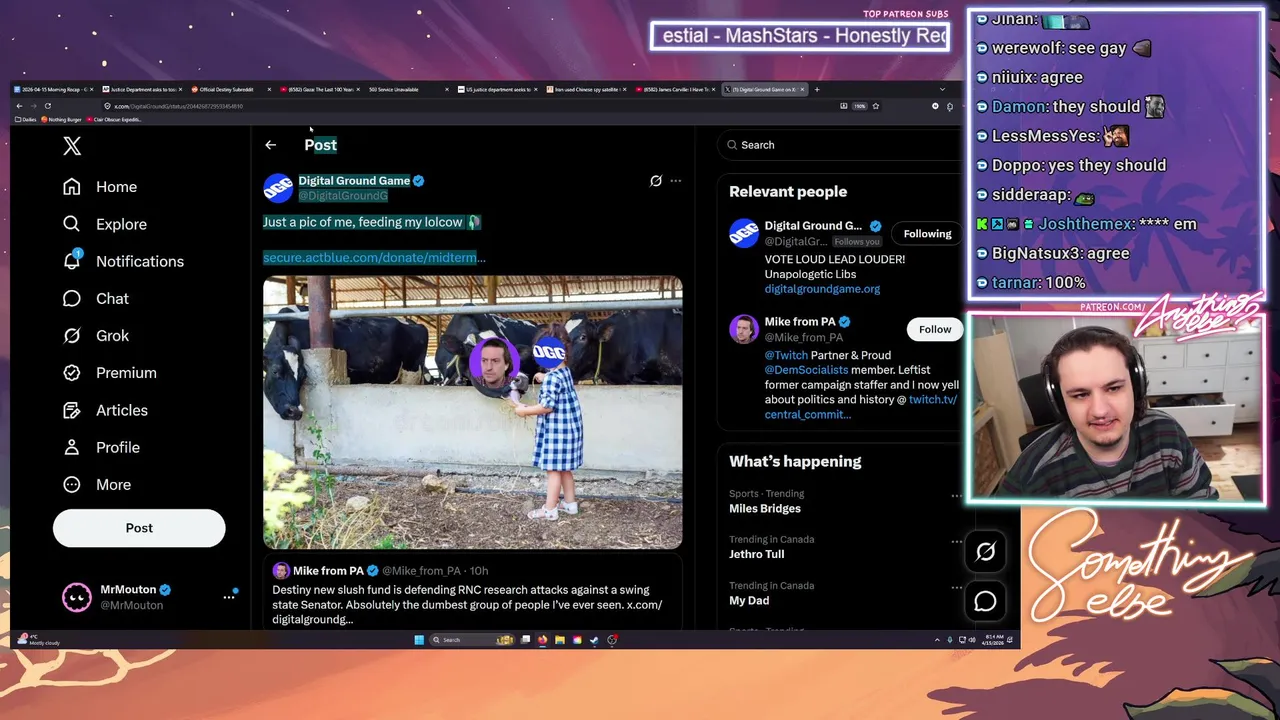This screenshot has height=720, width=1280.
Task: Open the Jethro Tull trending topic
Action: pyautogui.click(x=757, y=554)
